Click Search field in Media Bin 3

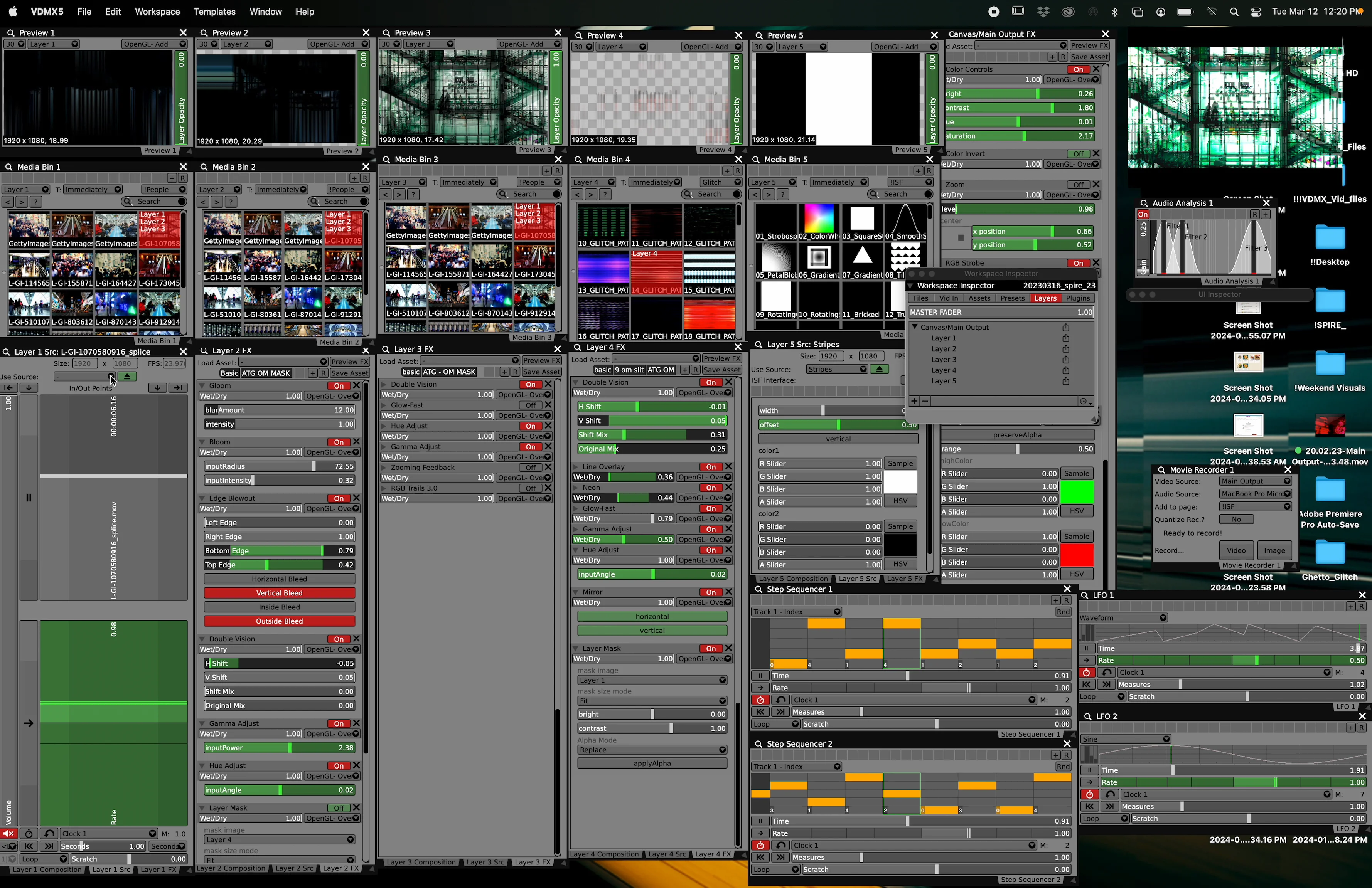coord(529,194)
